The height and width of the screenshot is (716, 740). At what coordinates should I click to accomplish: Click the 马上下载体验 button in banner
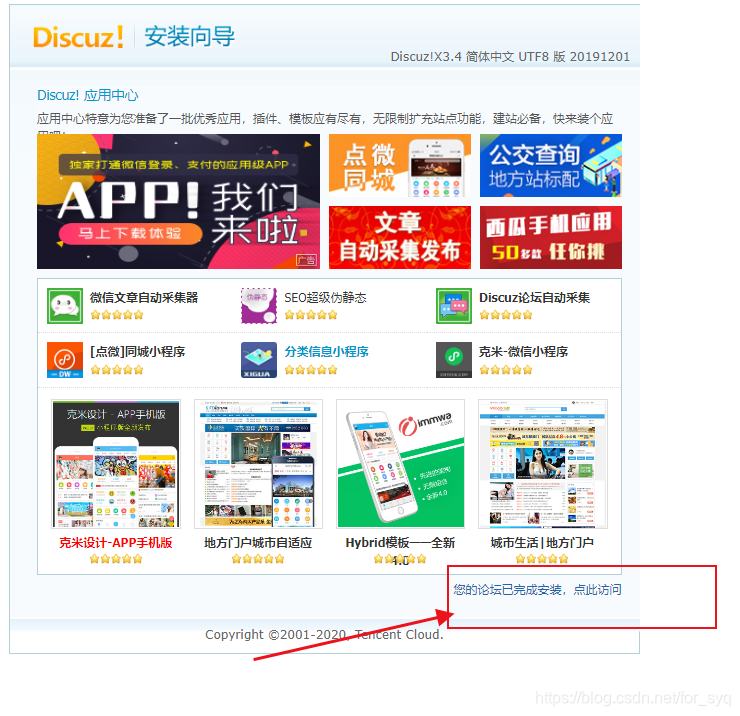[130, 234]
